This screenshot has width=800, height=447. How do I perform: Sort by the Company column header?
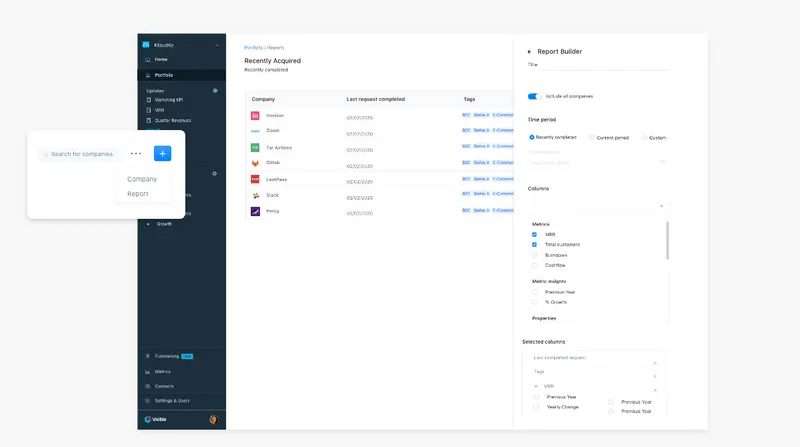point(263,100)
